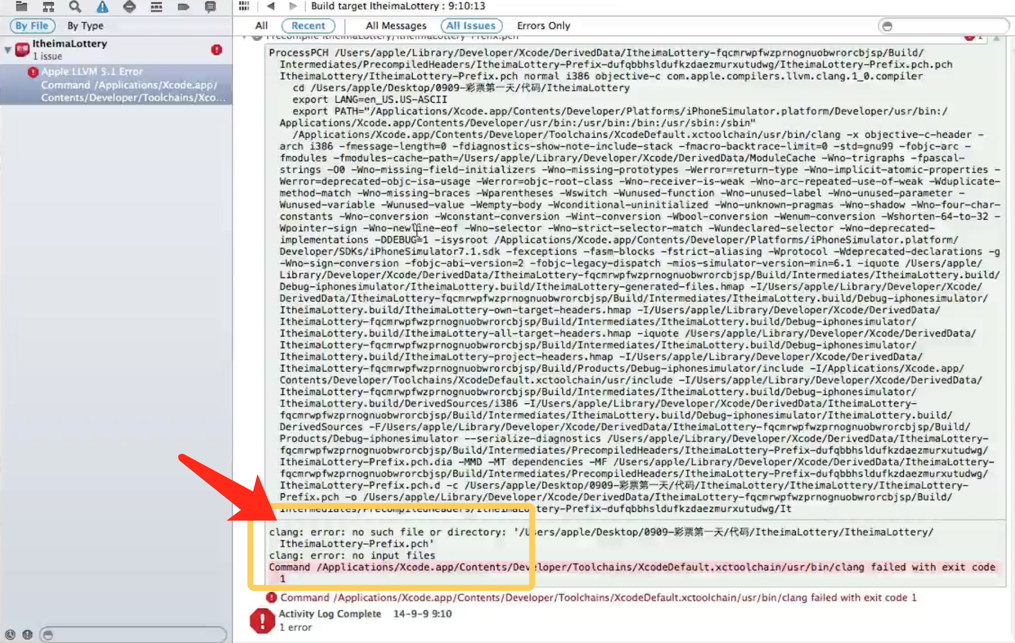The image size is (1015, 643).
Task: Open the Debug navigator icon
Action: [156, 6]
